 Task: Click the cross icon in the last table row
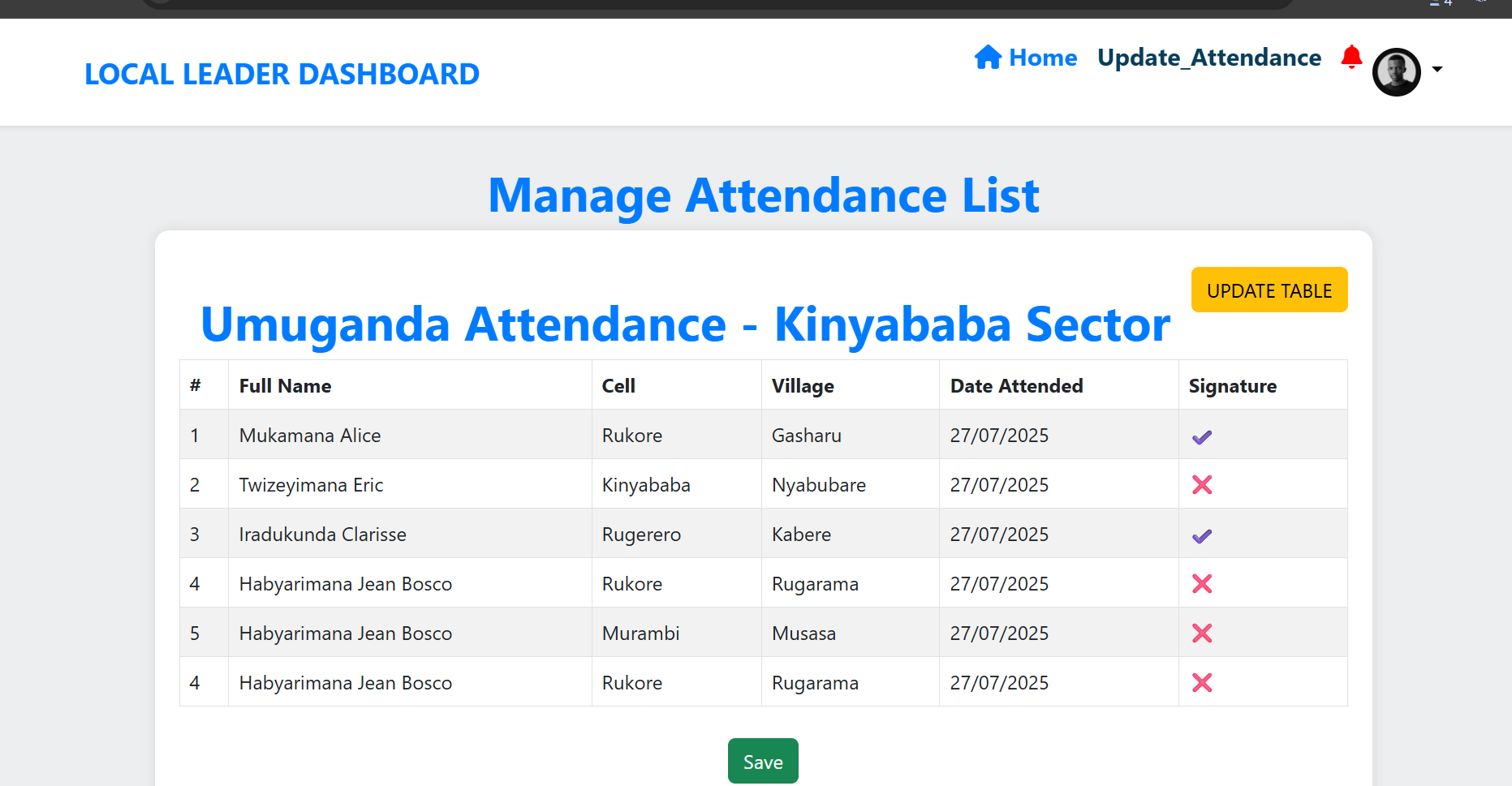click(1202, 683)
